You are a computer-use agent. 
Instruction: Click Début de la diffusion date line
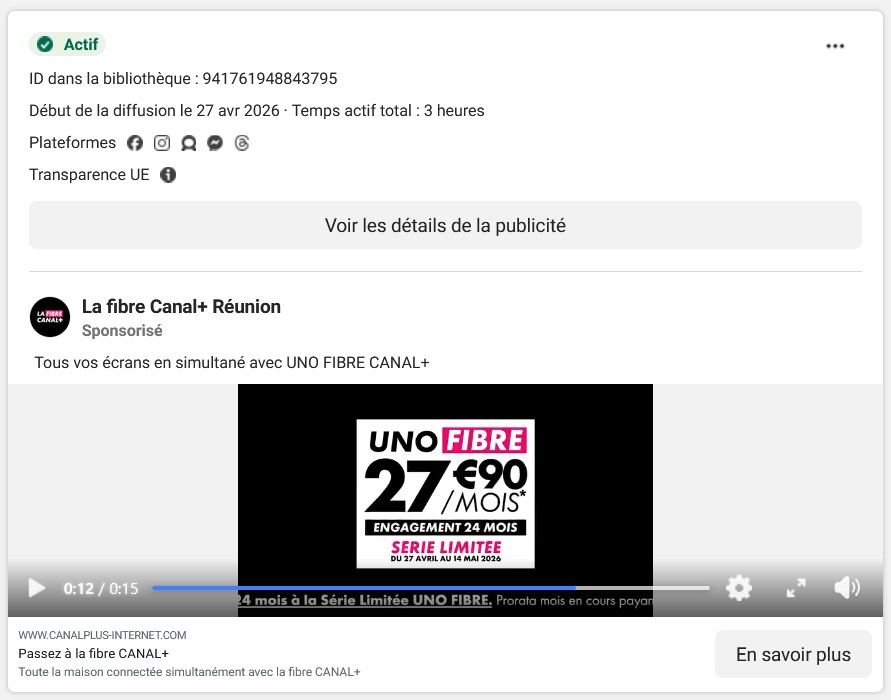pyautogui.click(x=257, y=111)
